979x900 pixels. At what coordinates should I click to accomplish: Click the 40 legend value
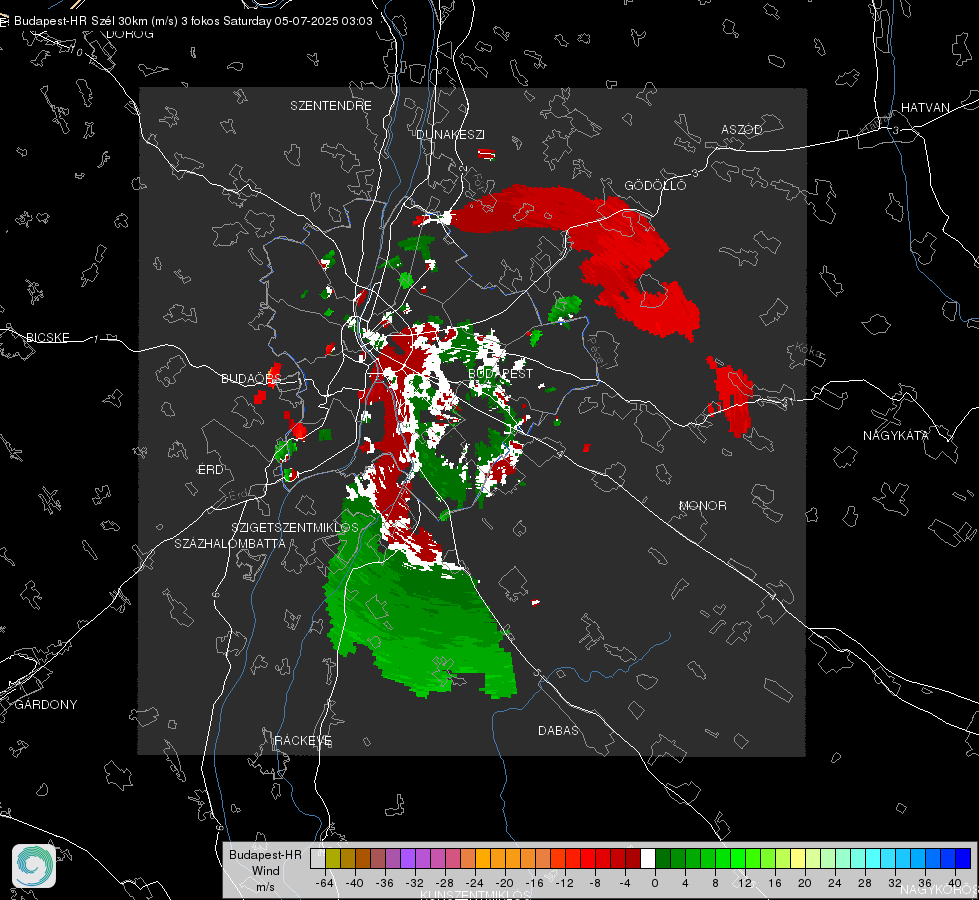955,883
